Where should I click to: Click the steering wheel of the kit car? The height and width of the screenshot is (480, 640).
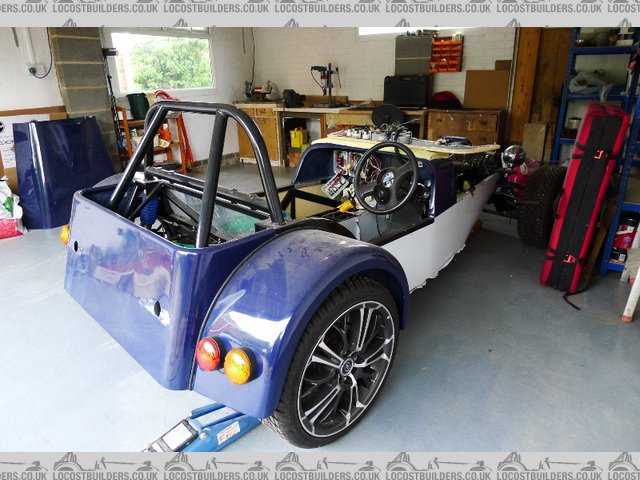click(386, 178)
